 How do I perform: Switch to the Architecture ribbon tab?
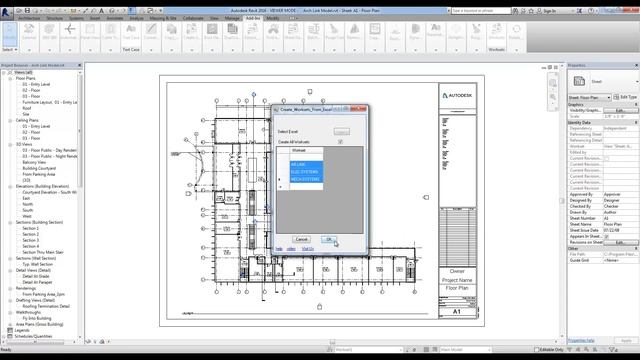[29, 18]
